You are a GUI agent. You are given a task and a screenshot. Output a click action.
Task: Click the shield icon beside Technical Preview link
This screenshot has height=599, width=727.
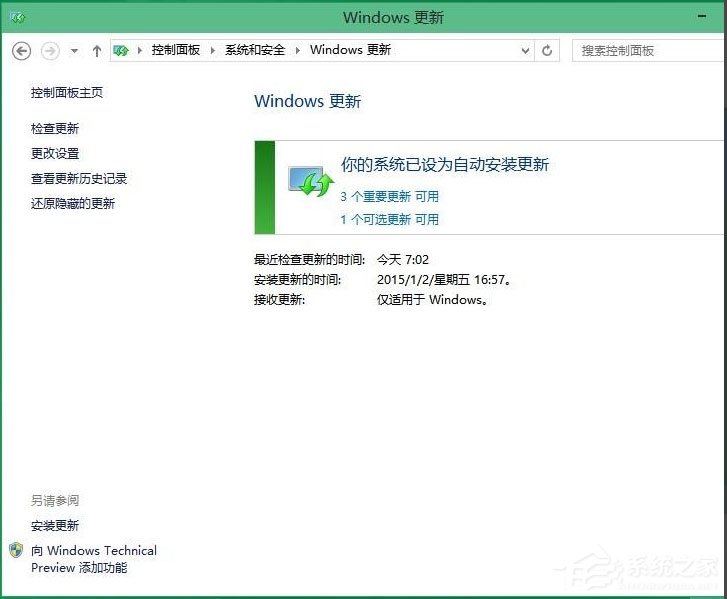click(x=16, y=550)
